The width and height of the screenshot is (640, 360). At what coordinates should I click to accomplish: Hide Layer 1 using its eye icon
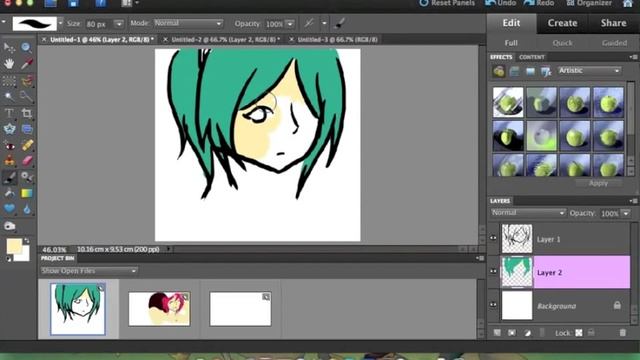(x=493, y=238)
